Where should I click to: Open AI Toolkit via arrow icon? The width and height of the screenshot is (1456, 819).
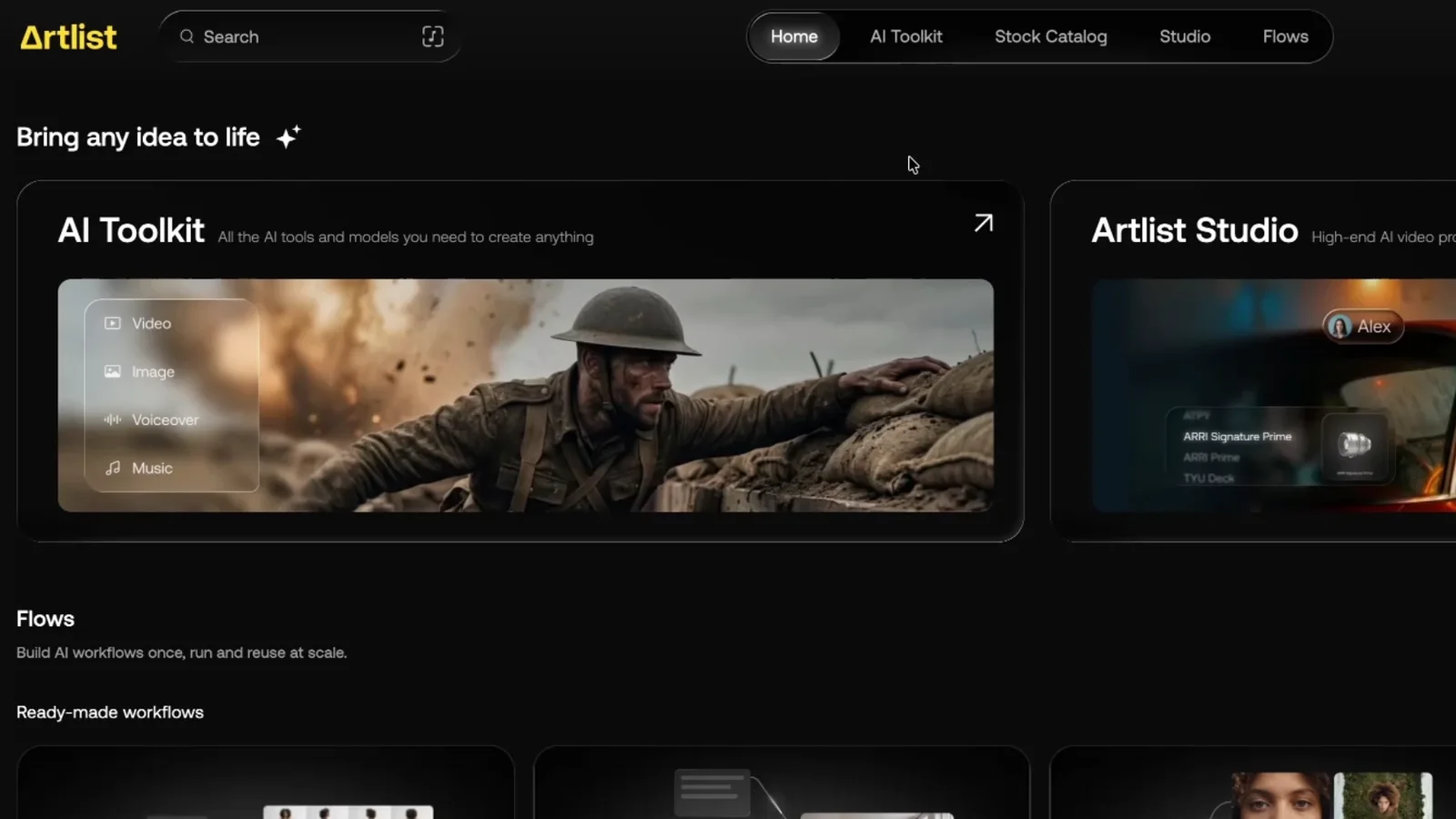(983, 223)
